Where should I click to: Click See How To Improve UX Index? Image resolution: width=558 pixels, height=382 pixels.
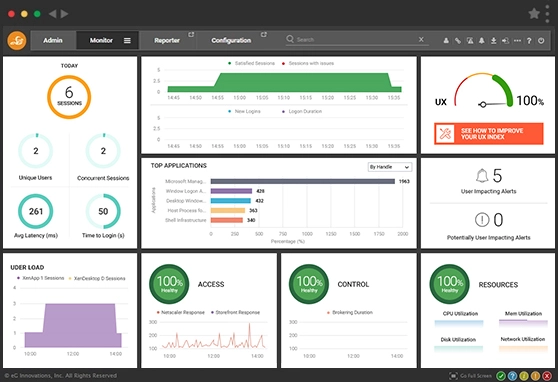coord(489,134)
